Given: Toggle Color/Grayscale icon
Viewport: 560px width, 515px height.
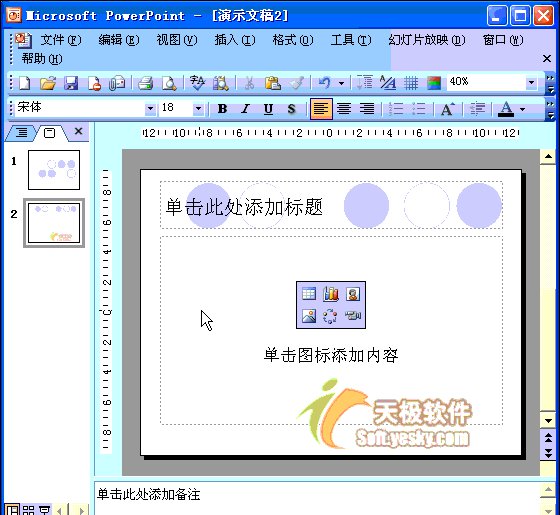Looking at the screenshot, I should [434, 83].
